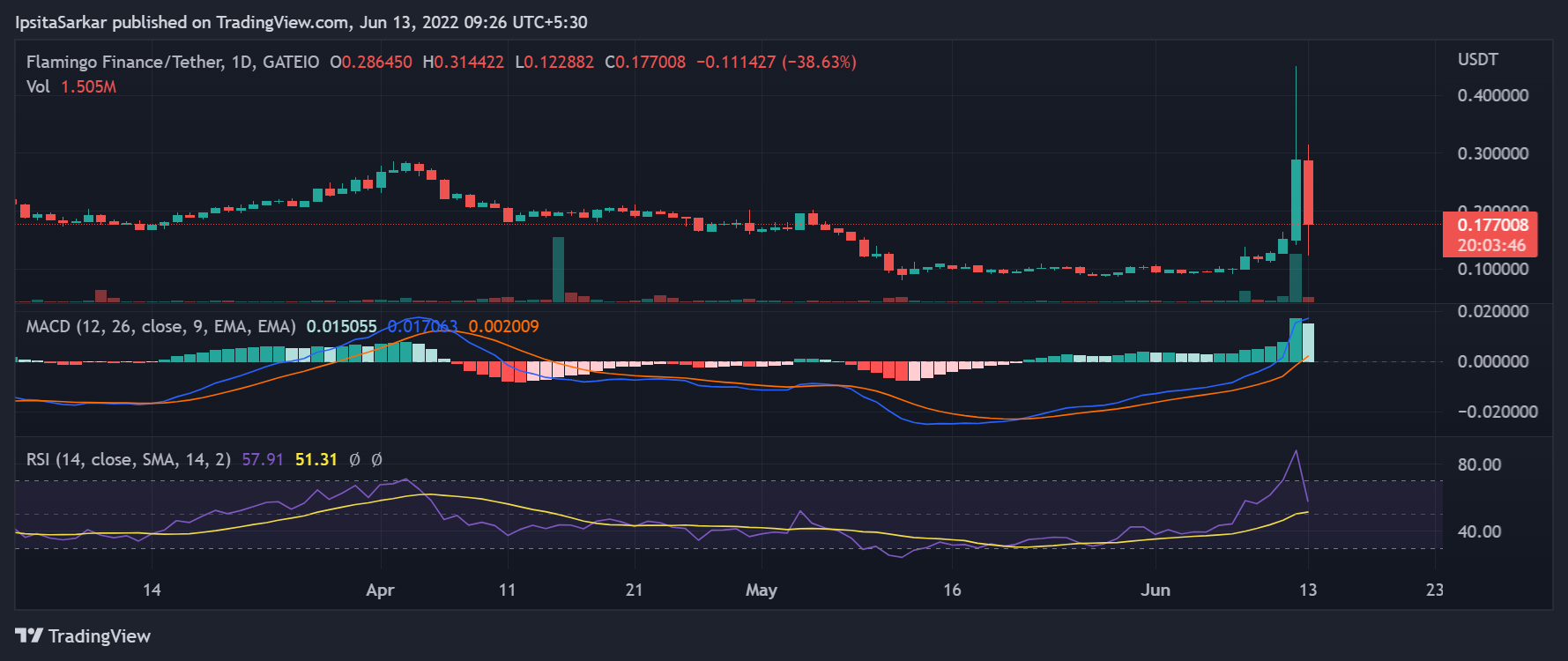Click the TradingView logo at the bottom

pos(83,636)
